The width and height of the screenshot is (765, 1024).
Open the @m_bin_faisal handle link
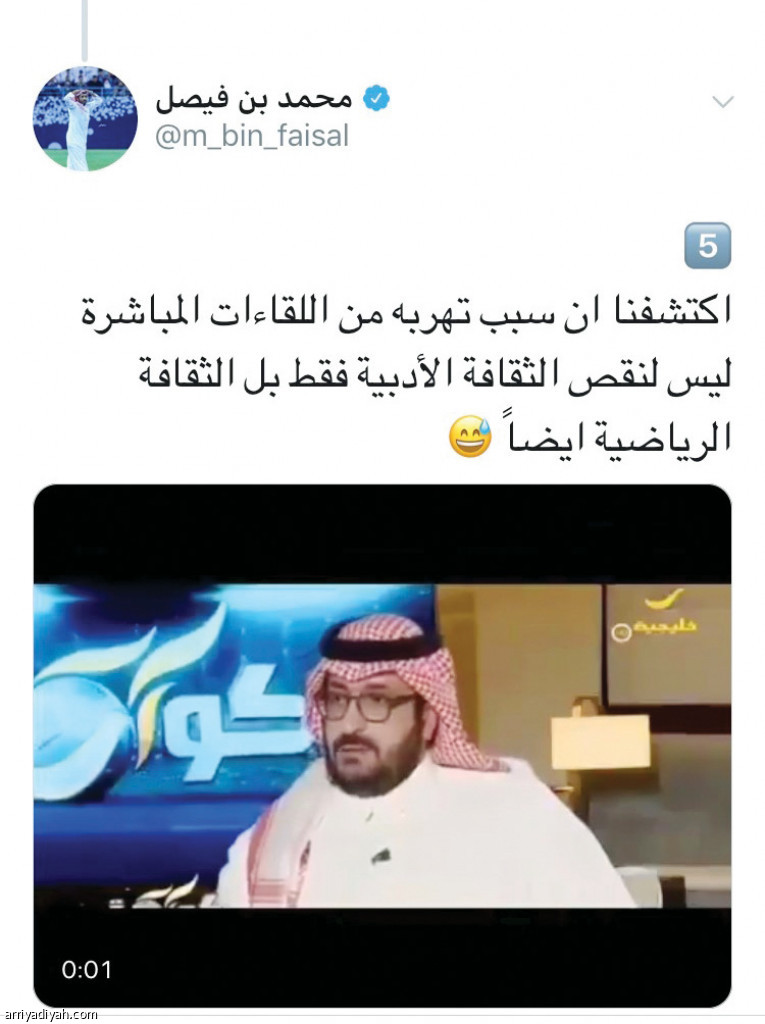252,136
